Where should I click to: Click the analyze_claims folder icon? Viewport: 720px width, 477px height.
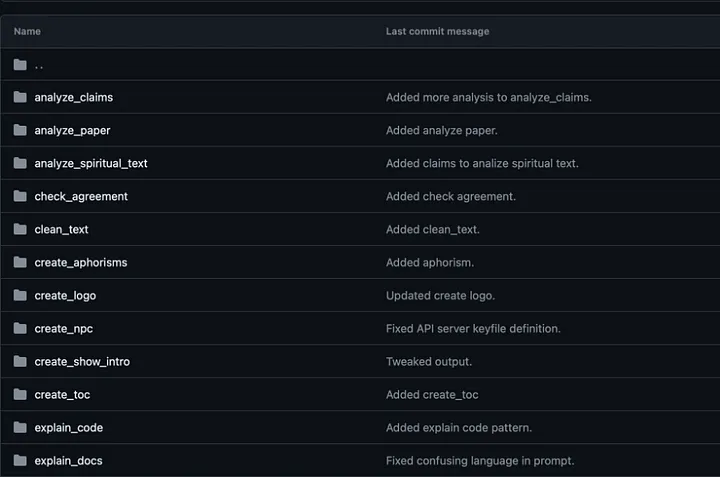(20, 97)
